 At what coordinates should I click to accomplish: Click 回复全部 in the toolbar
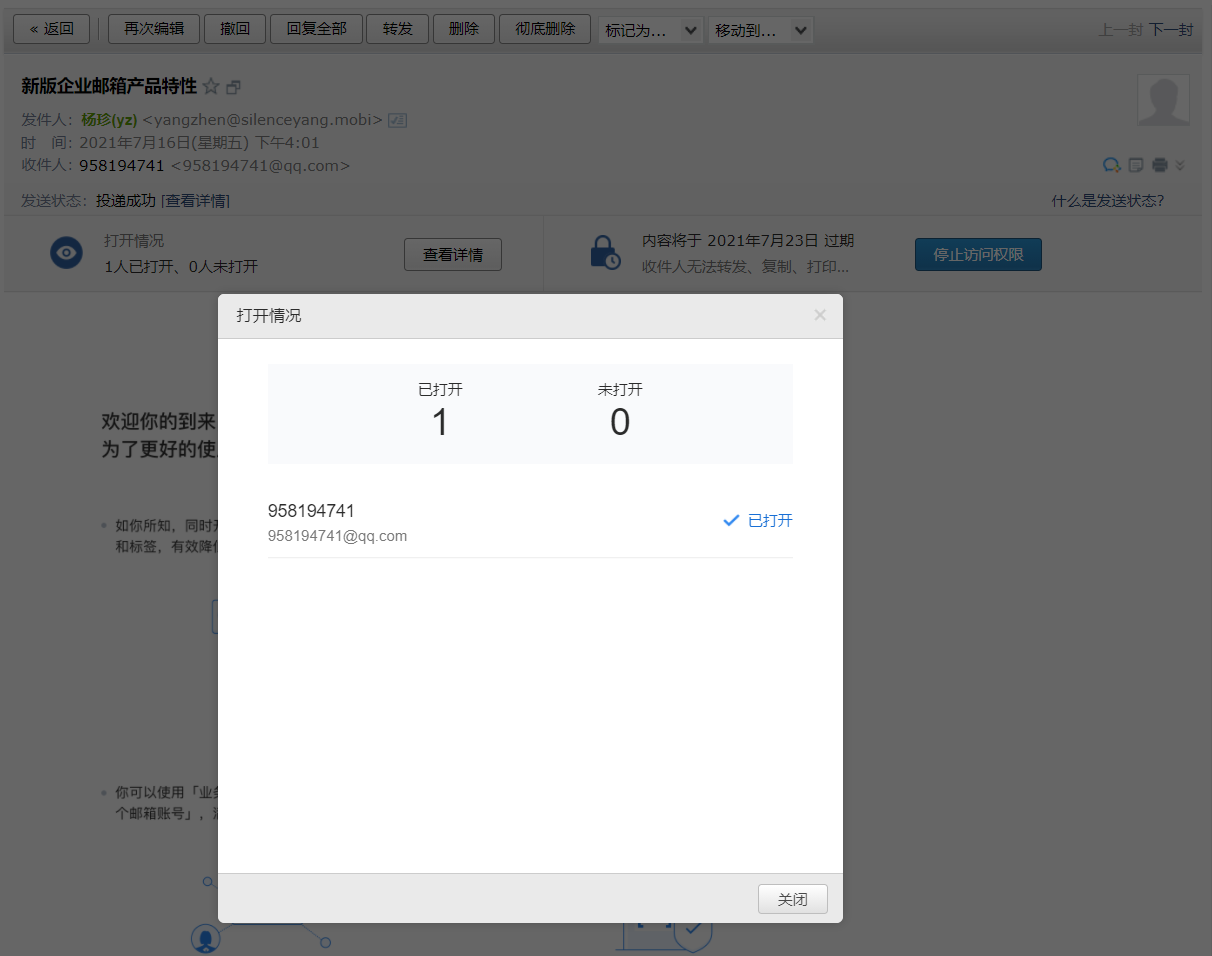coord(316,29)
